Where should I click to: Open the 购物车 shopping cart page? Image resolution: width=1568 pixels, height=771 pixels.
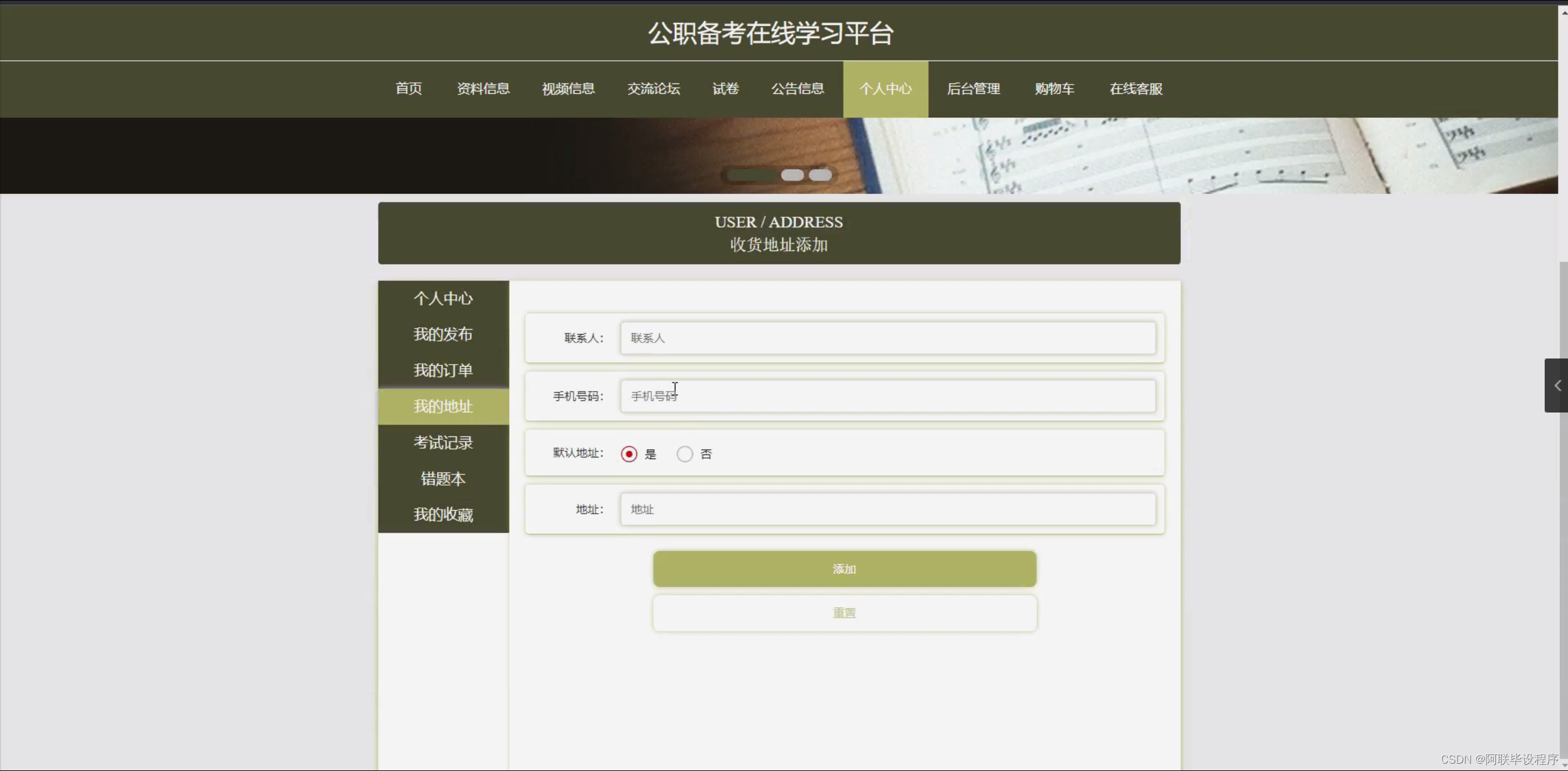coord(1054,89)
